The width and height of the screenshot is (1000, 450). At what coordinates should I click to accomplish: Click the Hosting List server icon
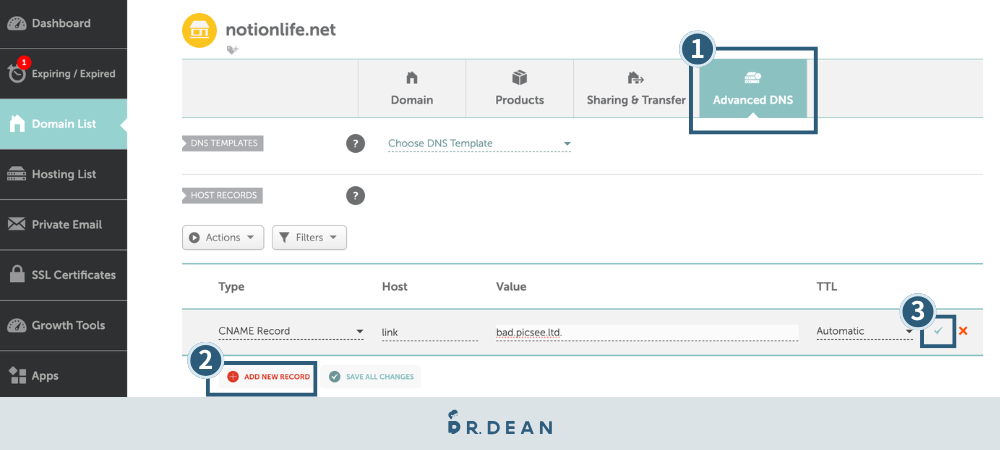coord(17,174)
